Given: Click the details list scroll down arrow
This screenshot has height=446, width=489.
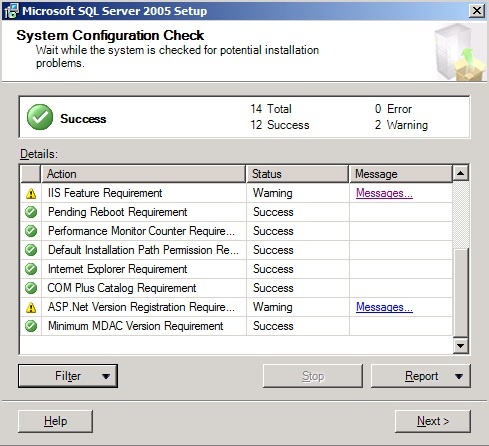Looking at the screenshot, I should 461,346.
